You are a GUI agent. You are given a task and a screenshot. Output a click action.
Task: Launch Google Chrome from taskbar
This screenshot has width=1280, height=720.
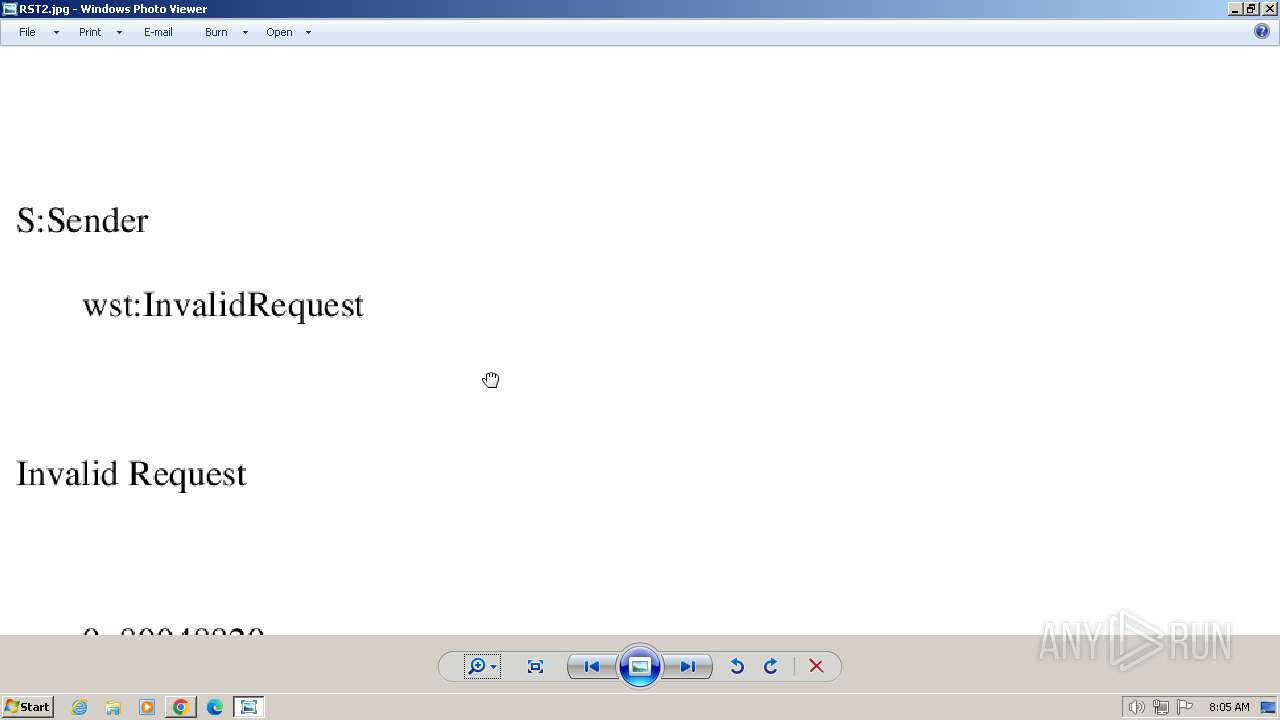click(x=181, y=707)
